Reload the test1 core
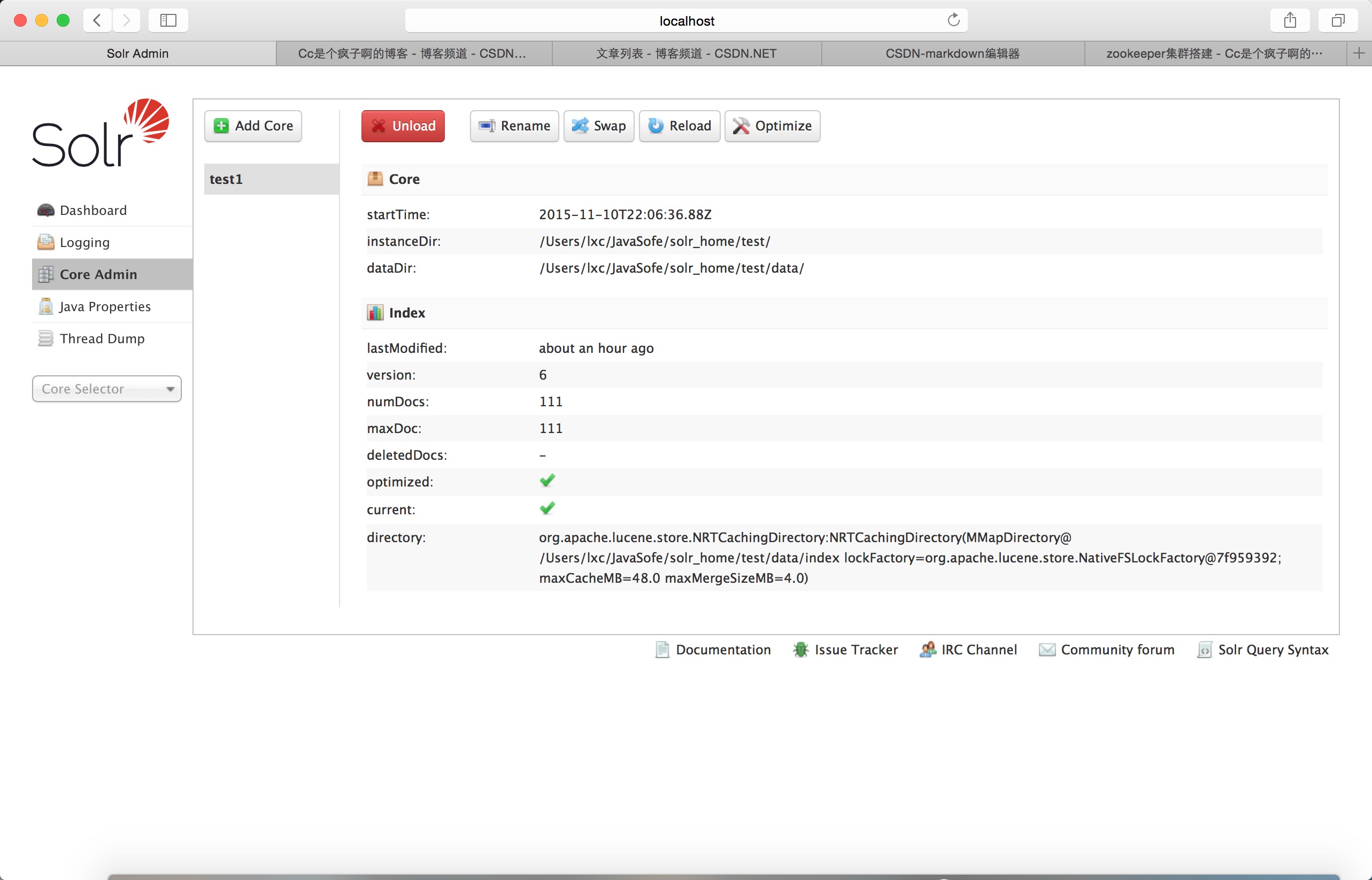Screen dimensions: 1372x880 pos(680,126)
